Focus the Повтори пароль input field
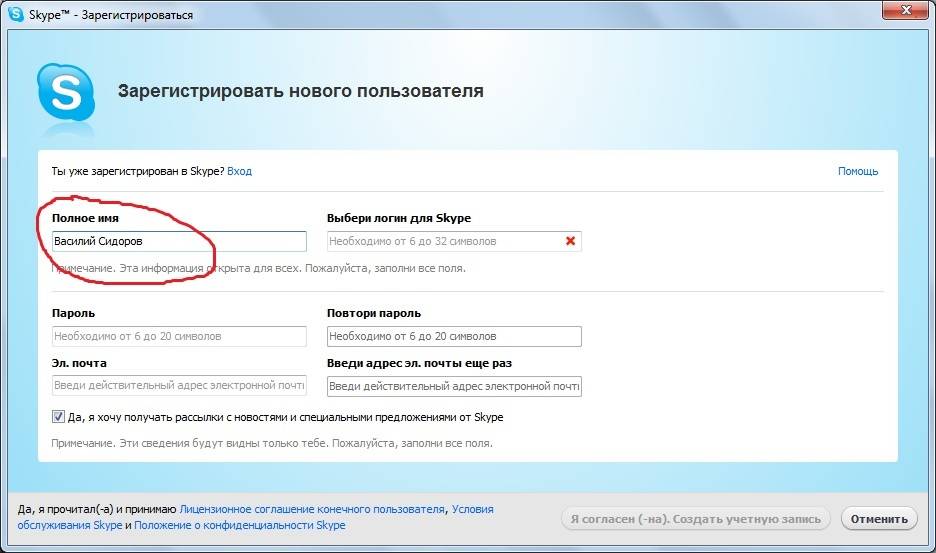Screen dimensions: 936x553 (x=454, y=336)
